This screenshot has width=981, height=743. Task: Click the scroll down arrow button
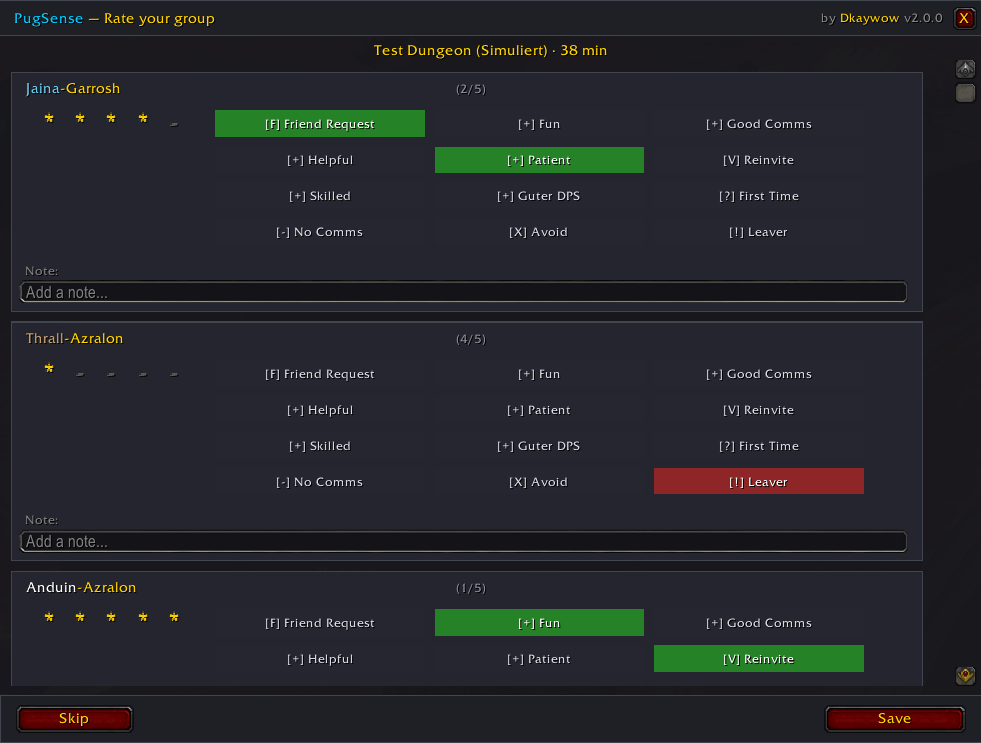click(x=965, y=675)
